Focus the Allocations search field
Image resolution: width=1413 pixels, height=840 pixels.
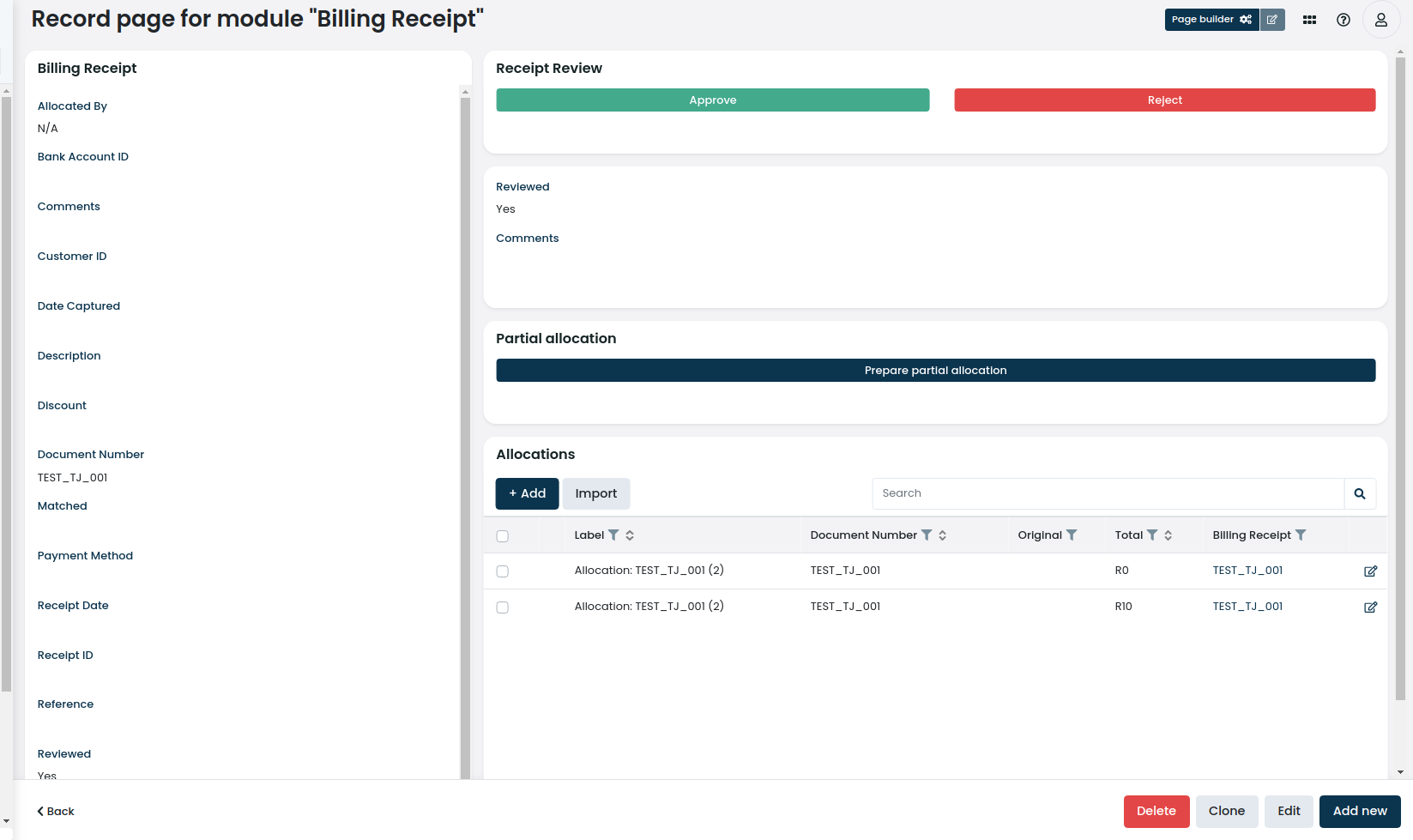(1108, 493)
